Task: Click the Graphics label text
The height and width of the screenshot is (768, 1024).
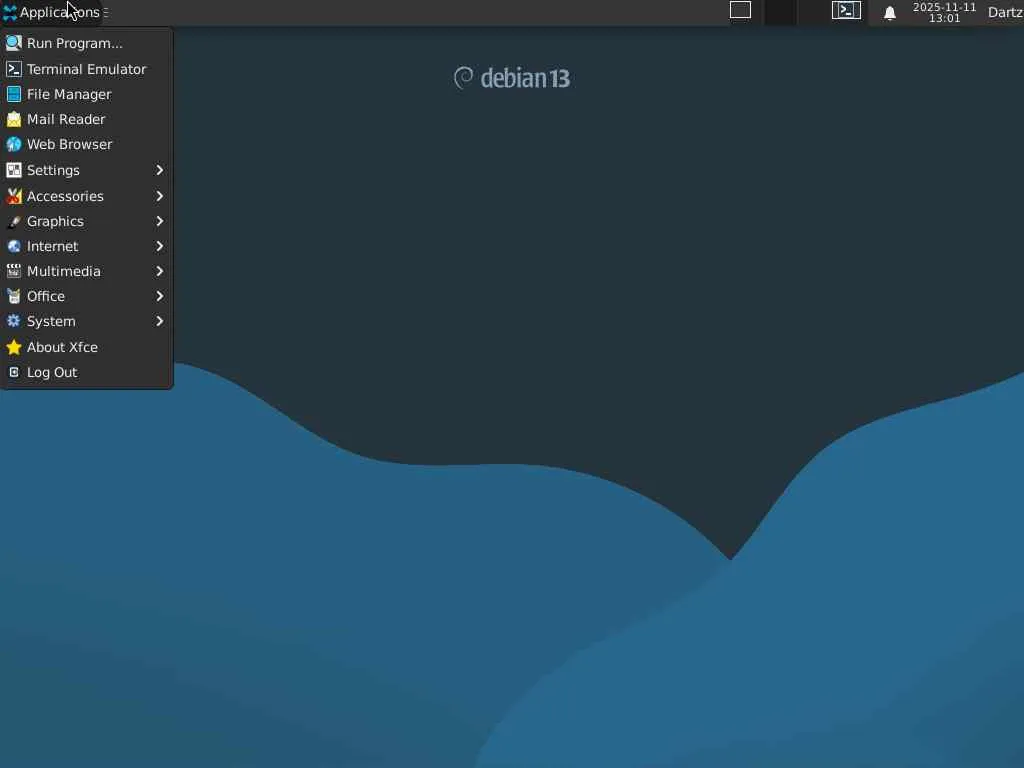Action: click(55, 221)
